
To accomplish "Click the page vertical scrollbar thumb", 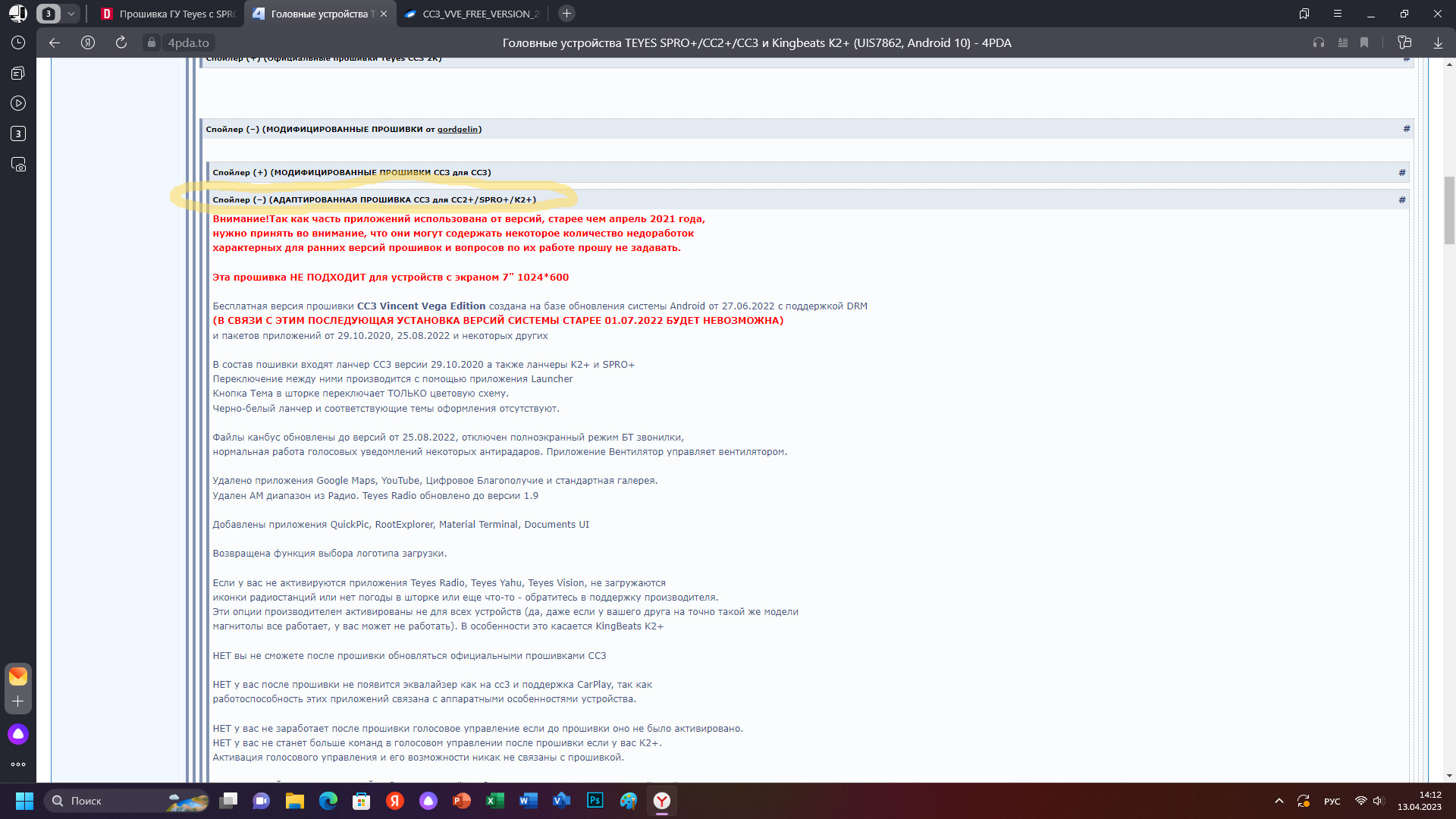I will pyautogui.click(x=1449, y=210).
